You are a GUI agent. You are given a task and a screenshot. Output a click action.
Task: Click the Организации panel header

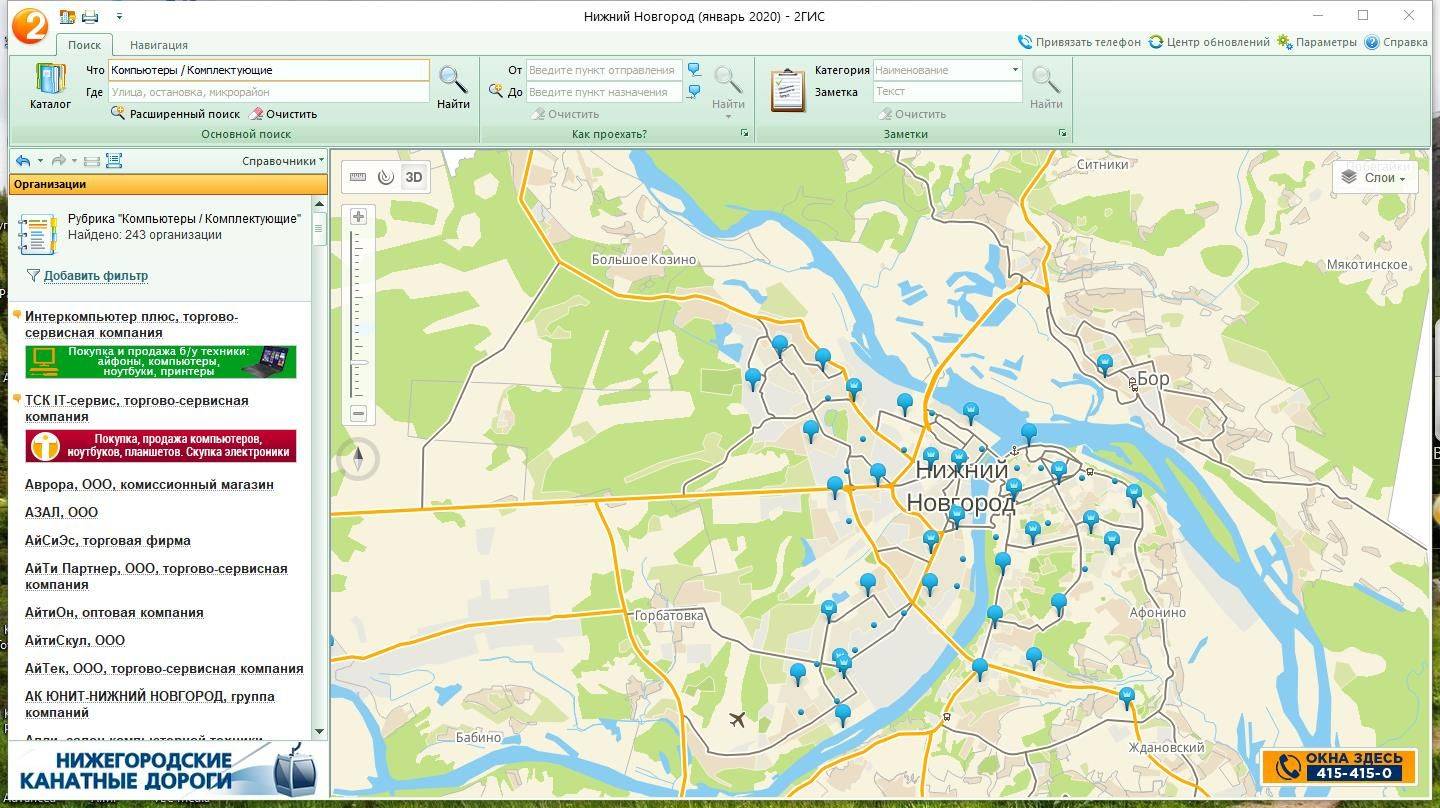[x=168, y=184]
